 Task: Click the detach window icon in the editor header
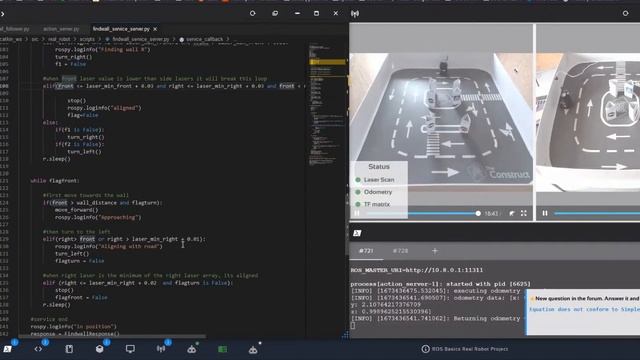tap(275, 13)
